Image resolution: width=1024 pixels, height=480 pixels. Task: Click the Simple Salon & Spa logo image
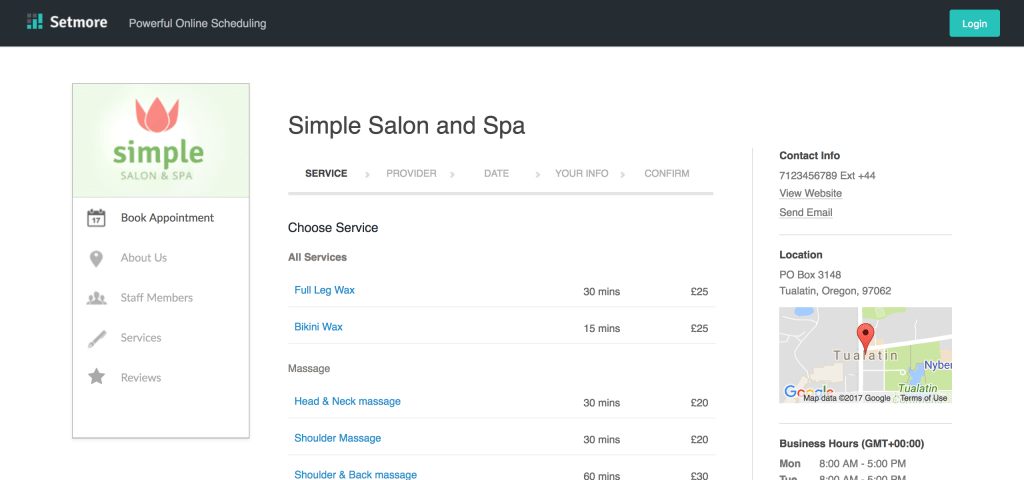click(161, 140)
